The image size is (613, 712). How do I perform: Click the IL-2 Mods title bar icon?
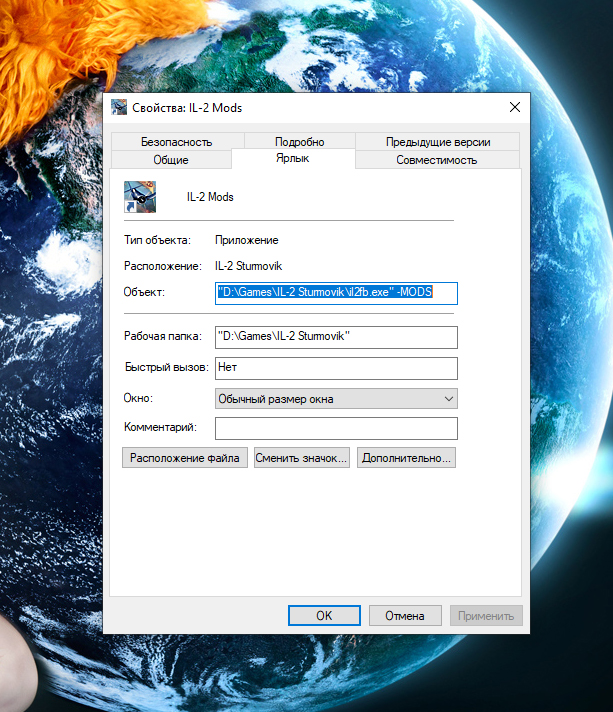click(119, 107)
